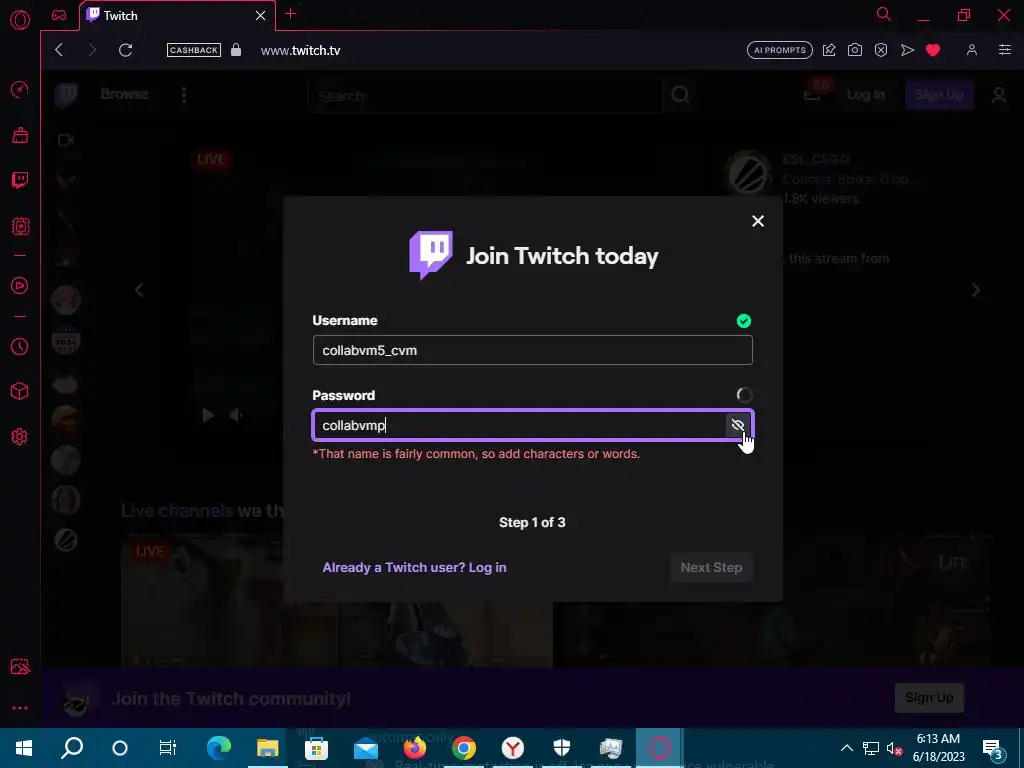Click the send Flow arrow icon
This screenshot has height=768, width=1024.
point(907,50)
